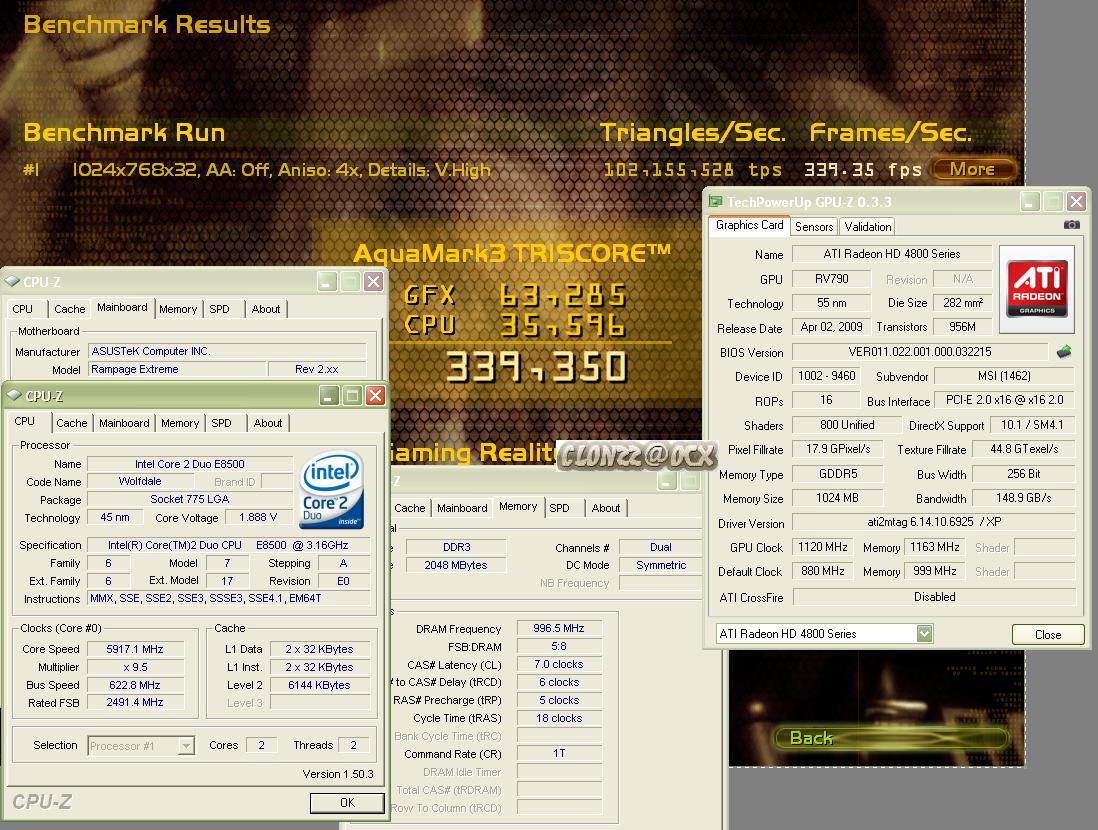Open Mainboard tab in CPU-Z Memory window
Image resolution: width=1098 pixels, height=830 pixels.
pos(461,508)
